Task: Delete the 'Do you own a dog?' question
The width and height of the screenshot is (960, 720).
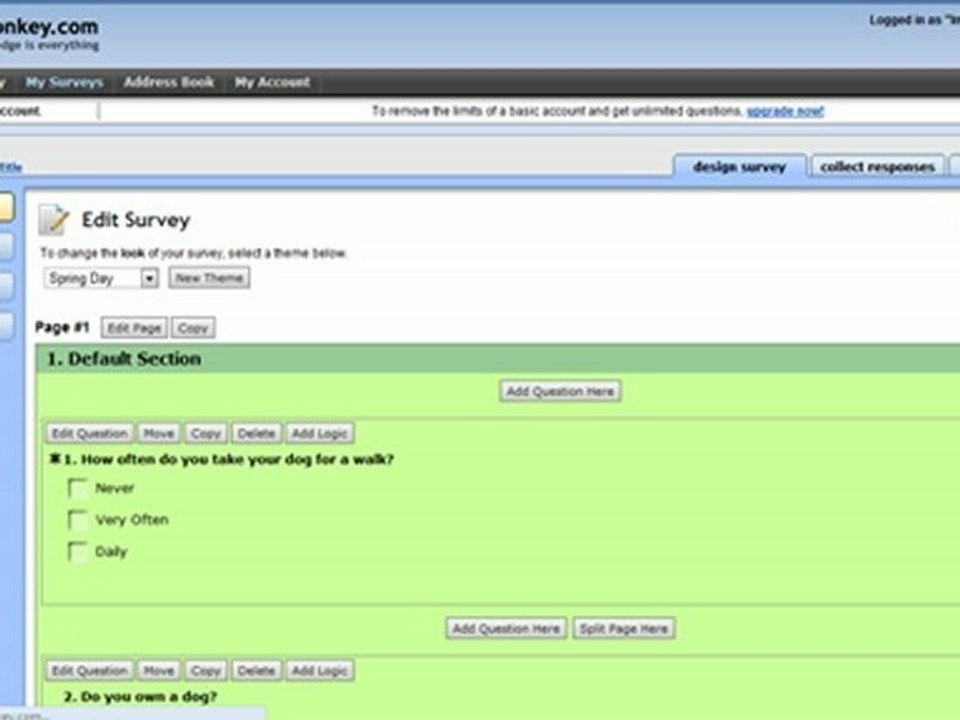Action: click(257, 671)
